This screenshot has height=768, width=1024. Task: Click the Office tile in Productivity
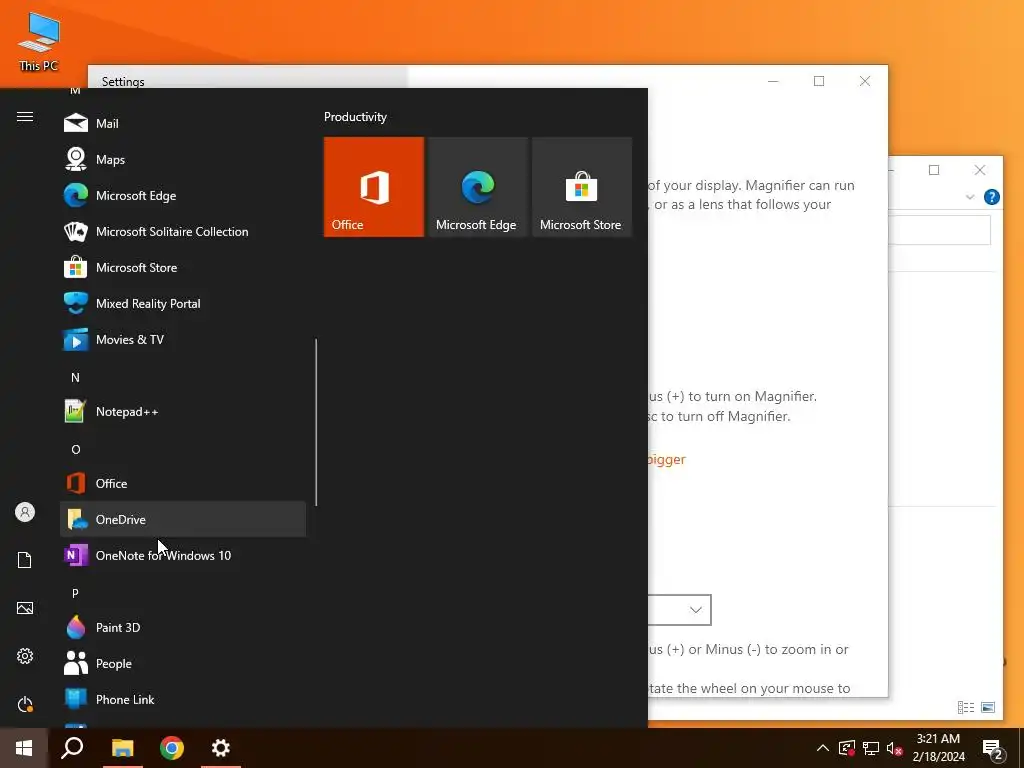click(374, 187)
